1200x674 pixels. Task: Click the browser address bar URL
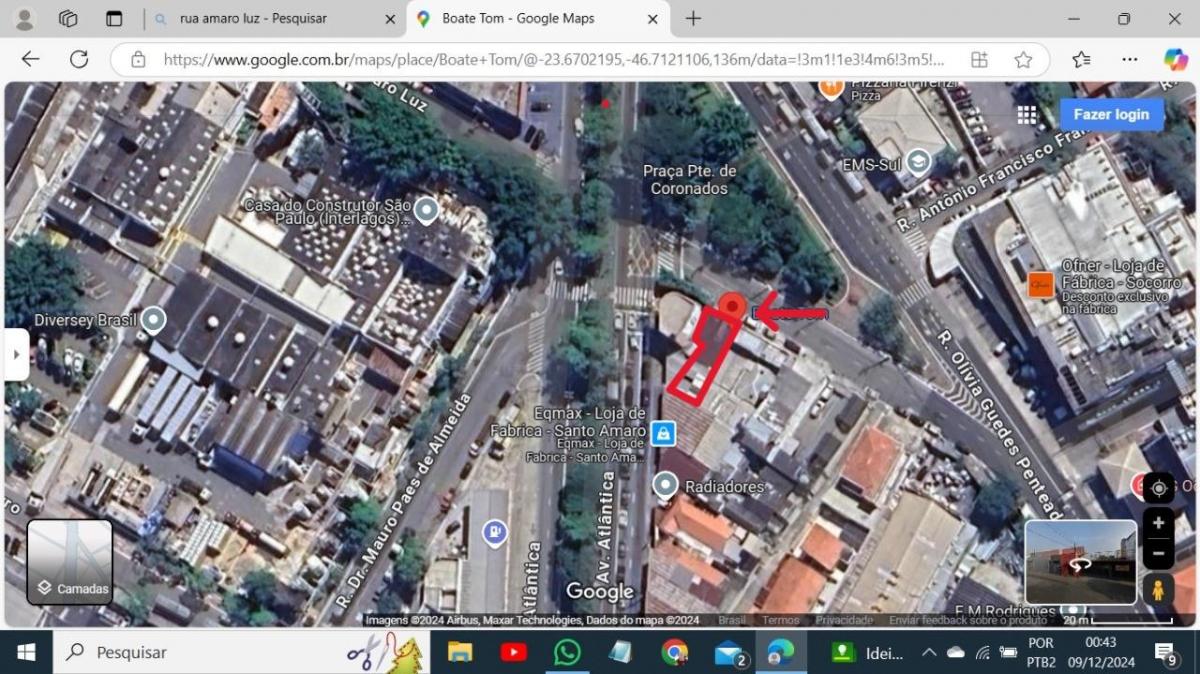point(550,59)
